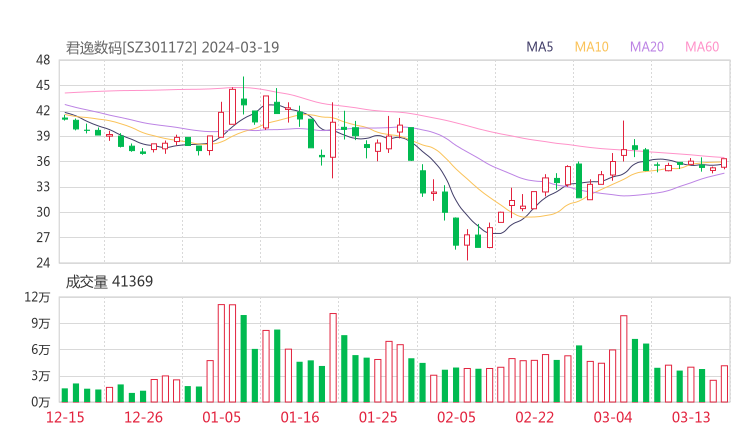Viewport: 740px width, 440px height.
Task: Click the 12-15 date axis label
Action: 65,417
